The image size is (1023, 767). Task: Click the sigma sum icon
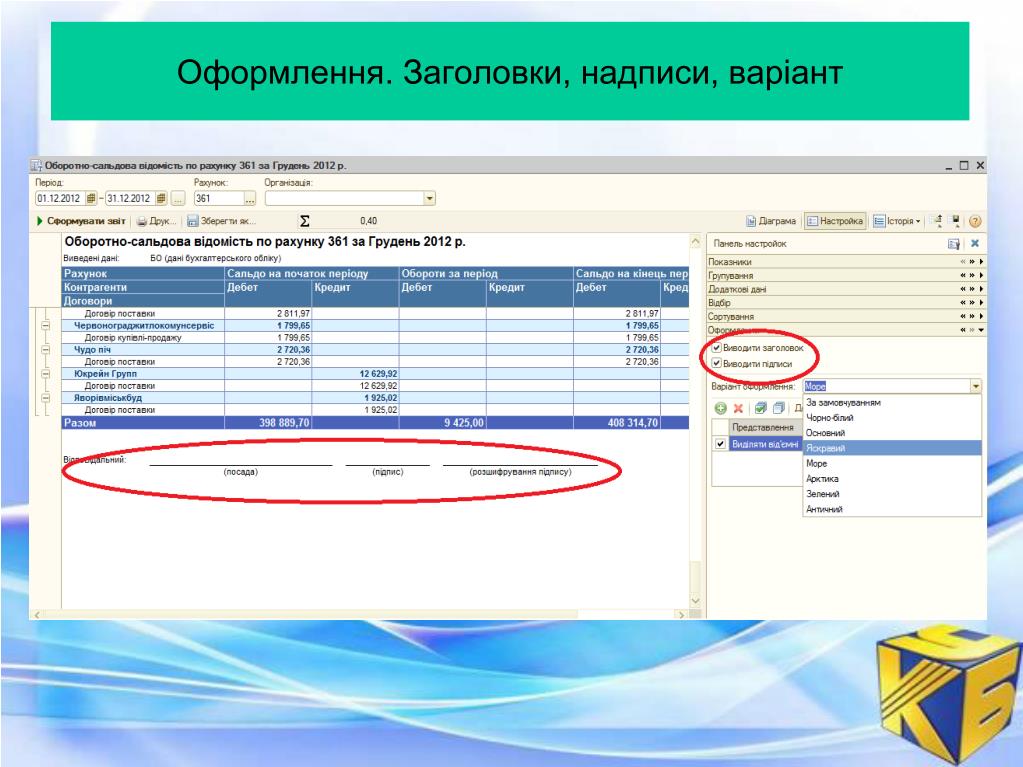coord(305,221)
